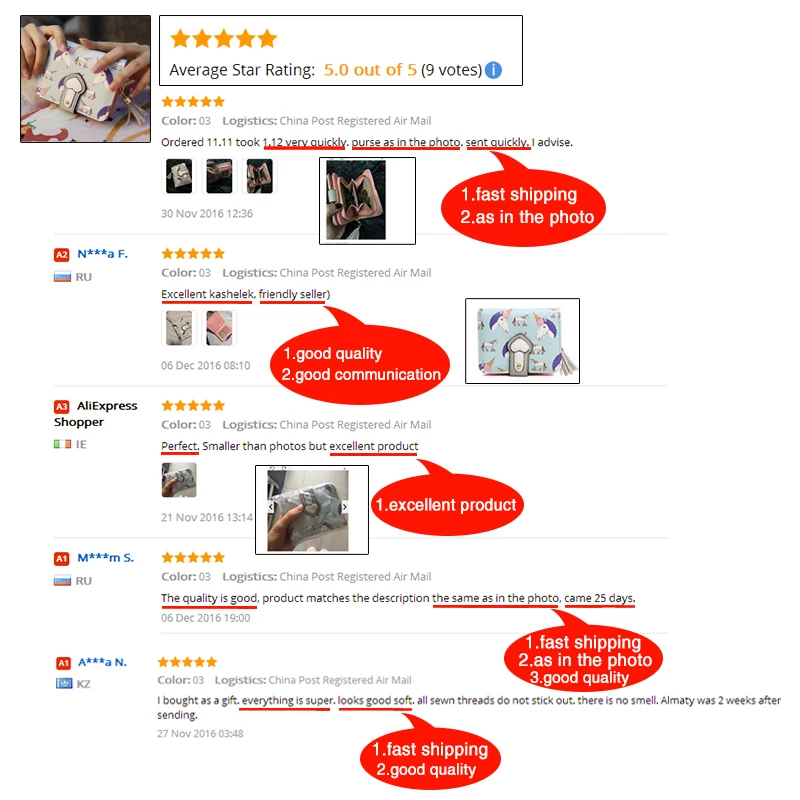
Task: Click the Ireland flag icon next to IE
Action: (x=62, y=444)
